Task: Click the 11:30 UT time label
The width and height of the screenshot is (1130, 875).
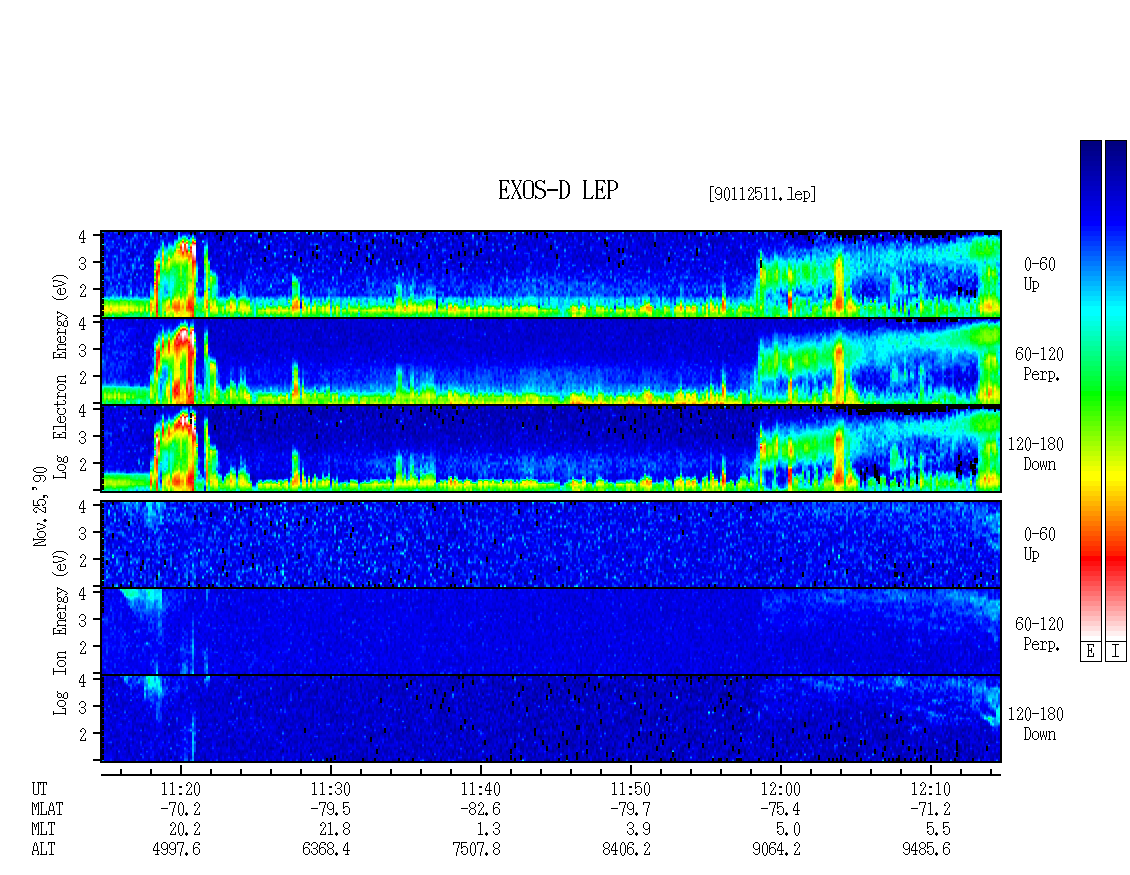Action: [330, 789]
